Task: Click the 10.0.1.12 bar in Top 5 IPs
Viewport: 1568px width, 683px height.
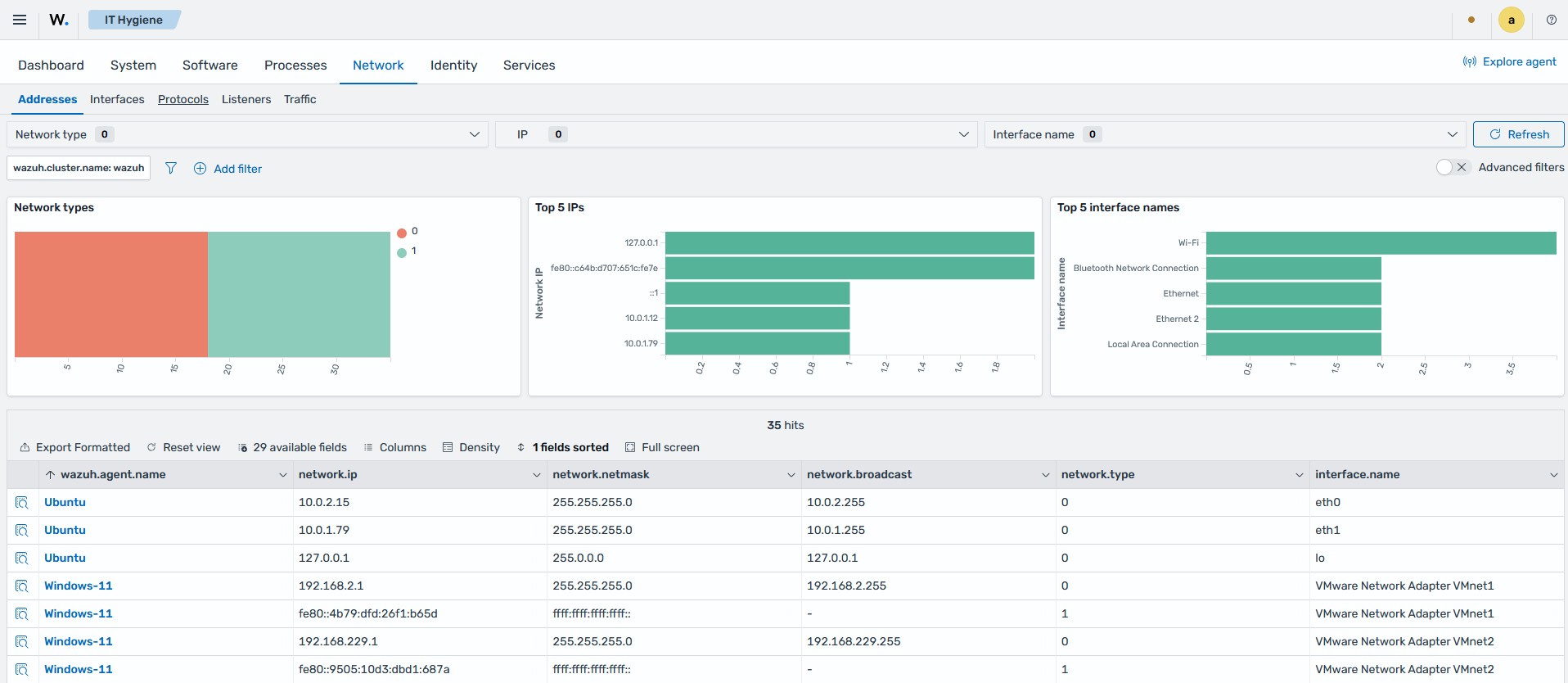Action: (757, 319)
